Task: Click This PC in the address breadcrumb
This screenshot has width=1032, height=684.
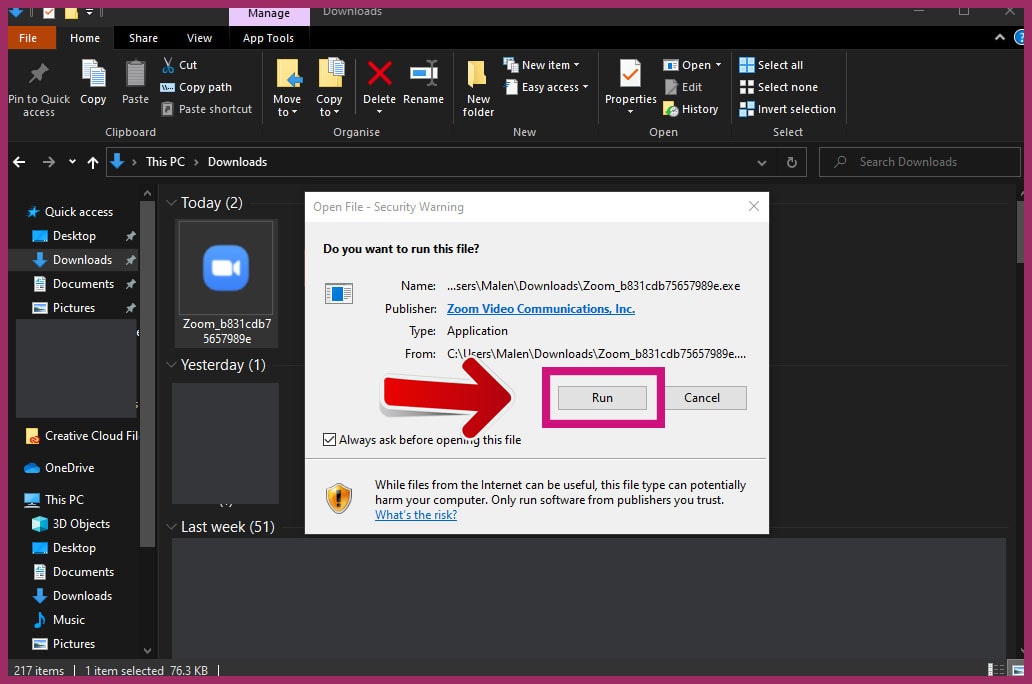Action: (165, 162)
